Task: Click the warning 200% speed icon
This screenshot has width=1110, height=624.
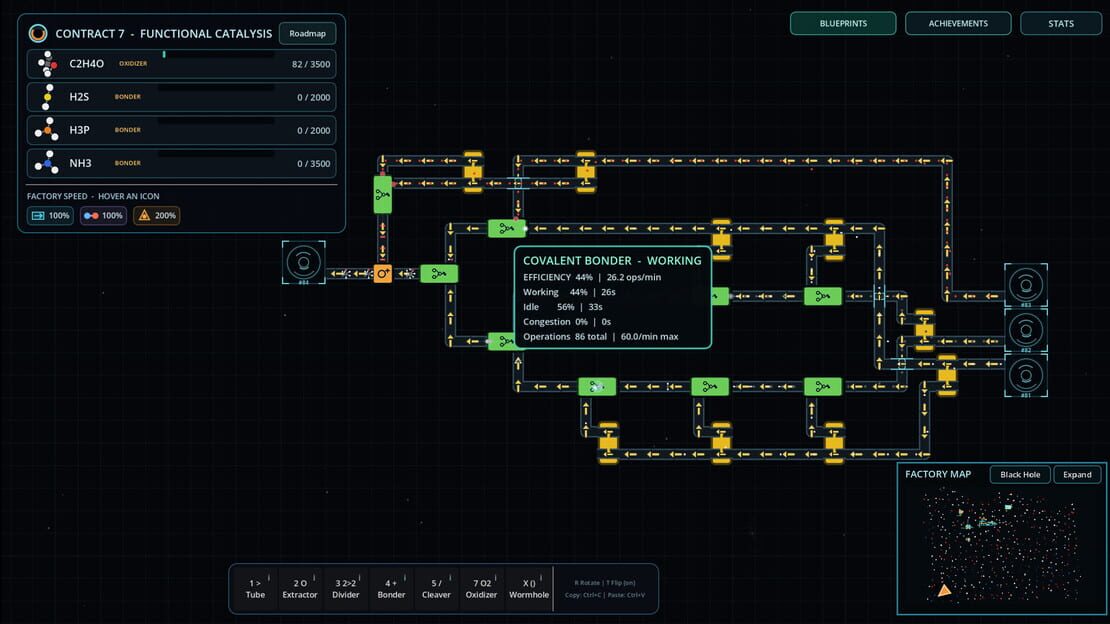Action: click(x=156, y=215)
